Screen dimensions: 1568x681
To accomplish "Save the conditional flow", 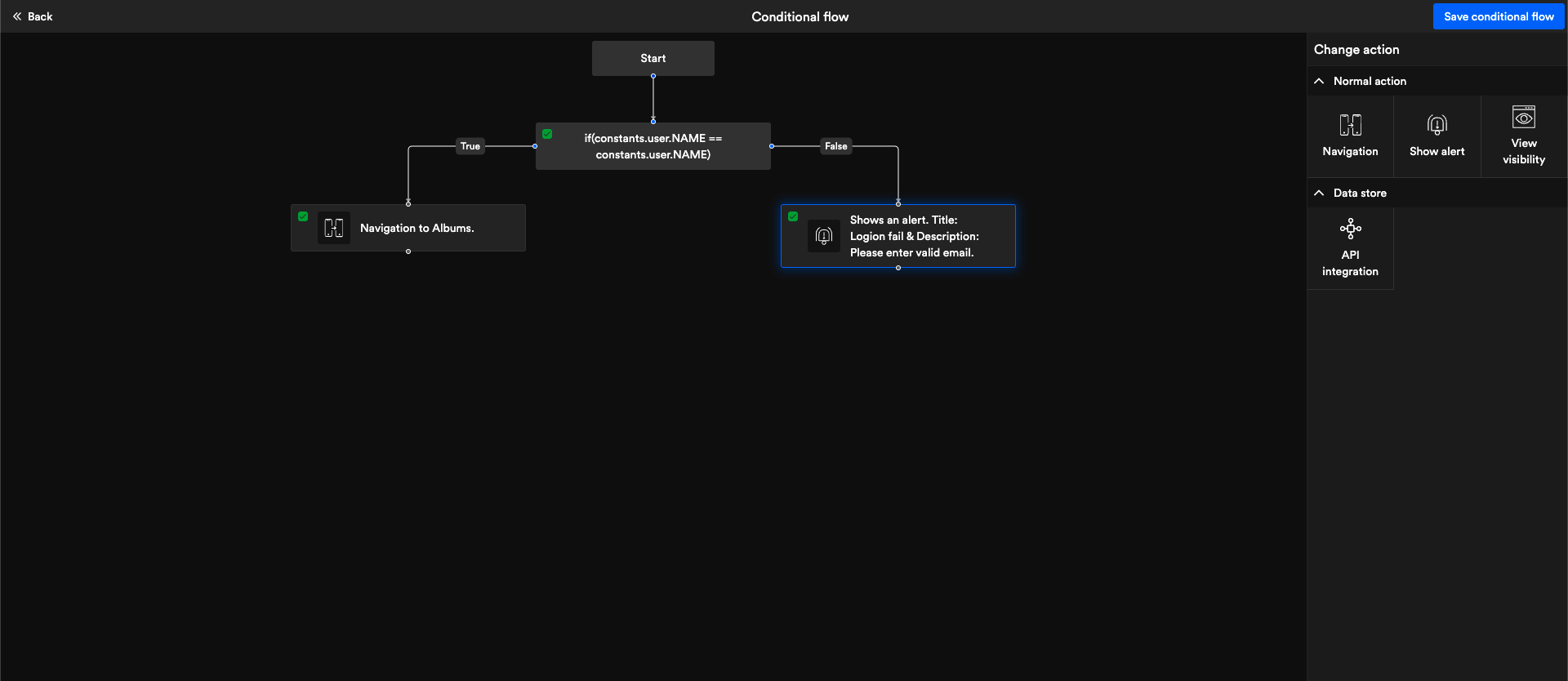I will click(1498, 16).
